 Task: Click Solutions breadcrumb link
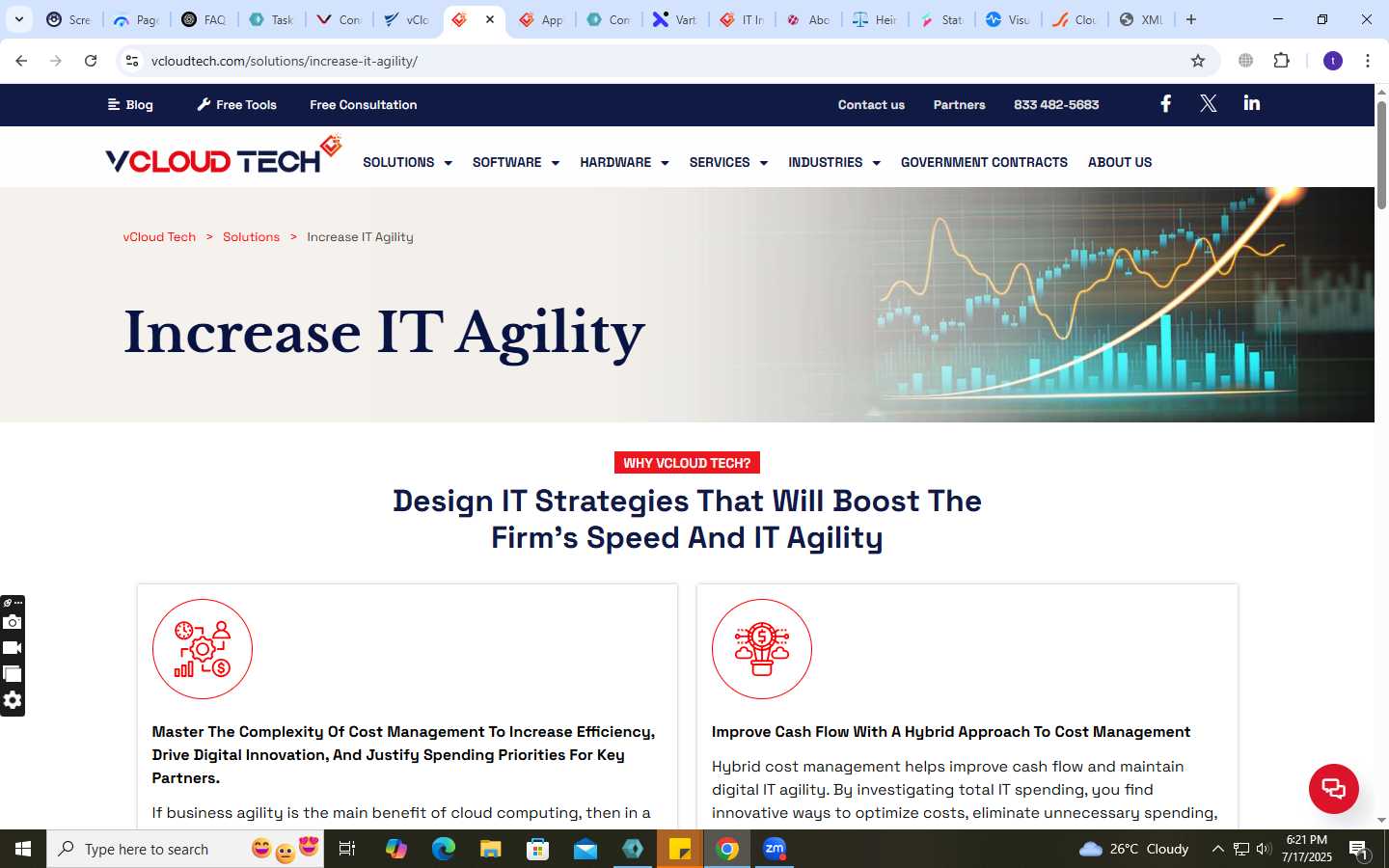tap(251, 236)
